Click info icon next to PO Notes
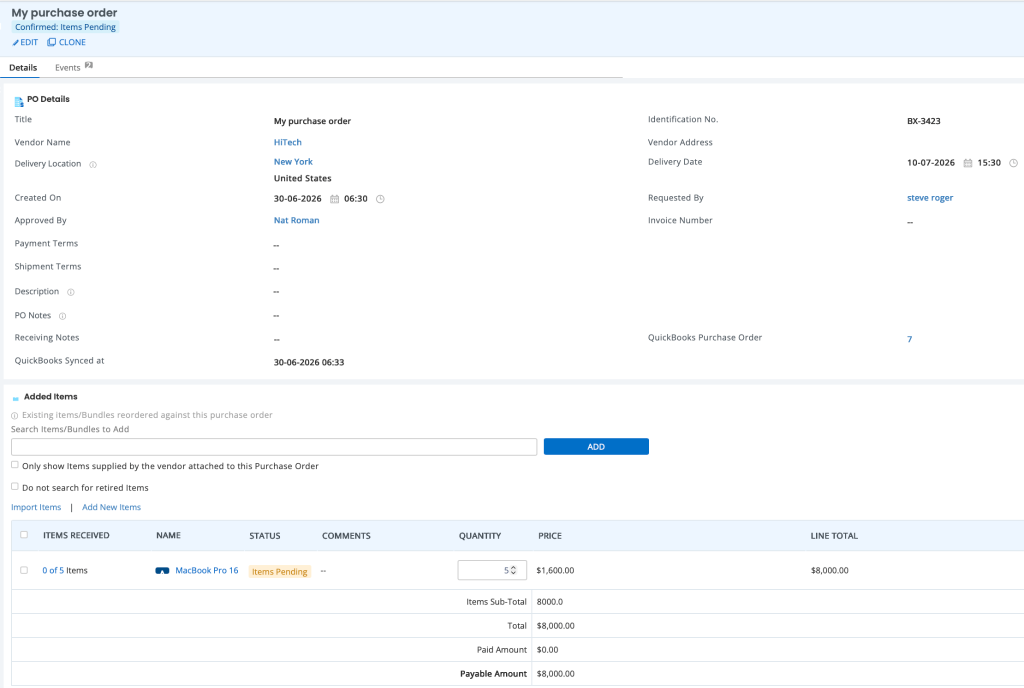This screenshot has width=1024, height=688. 63,316
